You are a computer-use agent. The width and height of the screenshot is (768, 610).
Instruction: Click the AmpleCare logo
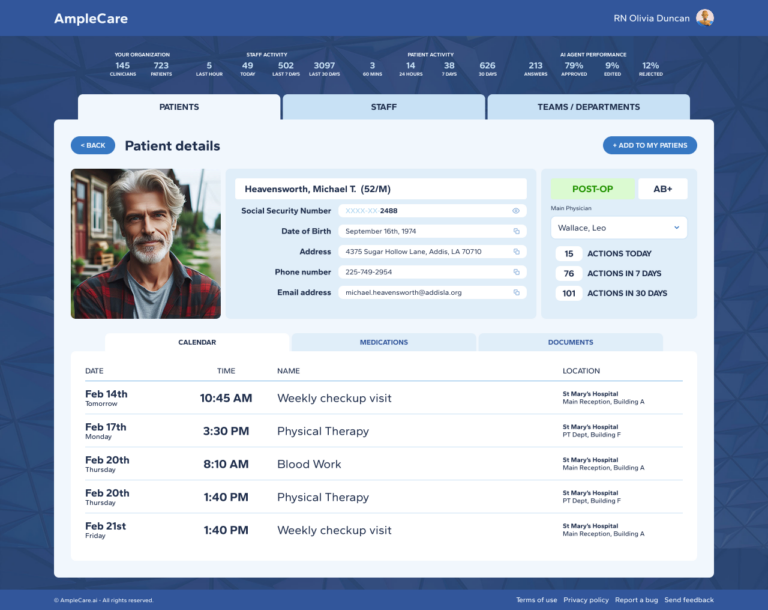(91, 19)
